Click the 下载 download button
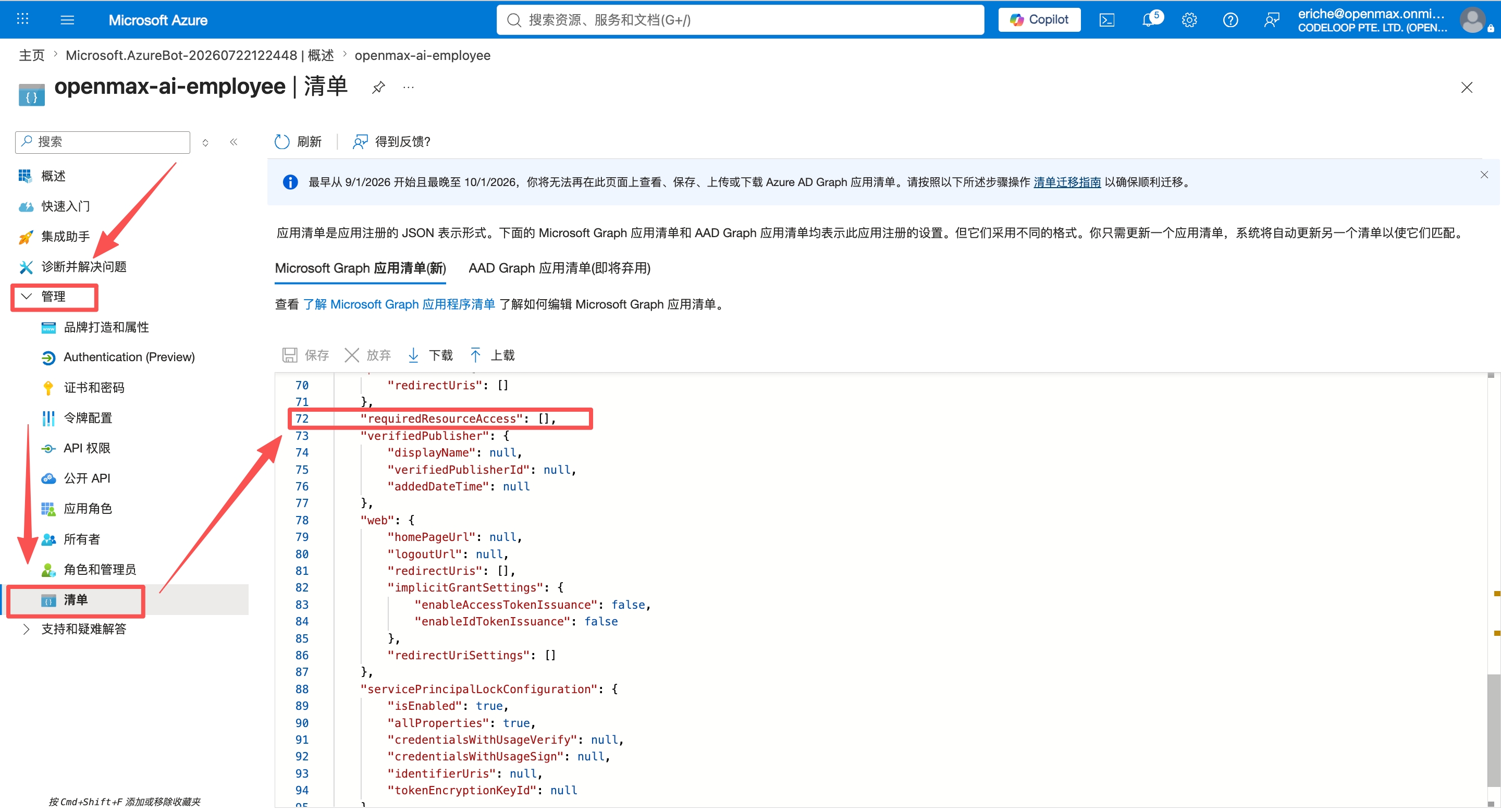 click(429, 355)
